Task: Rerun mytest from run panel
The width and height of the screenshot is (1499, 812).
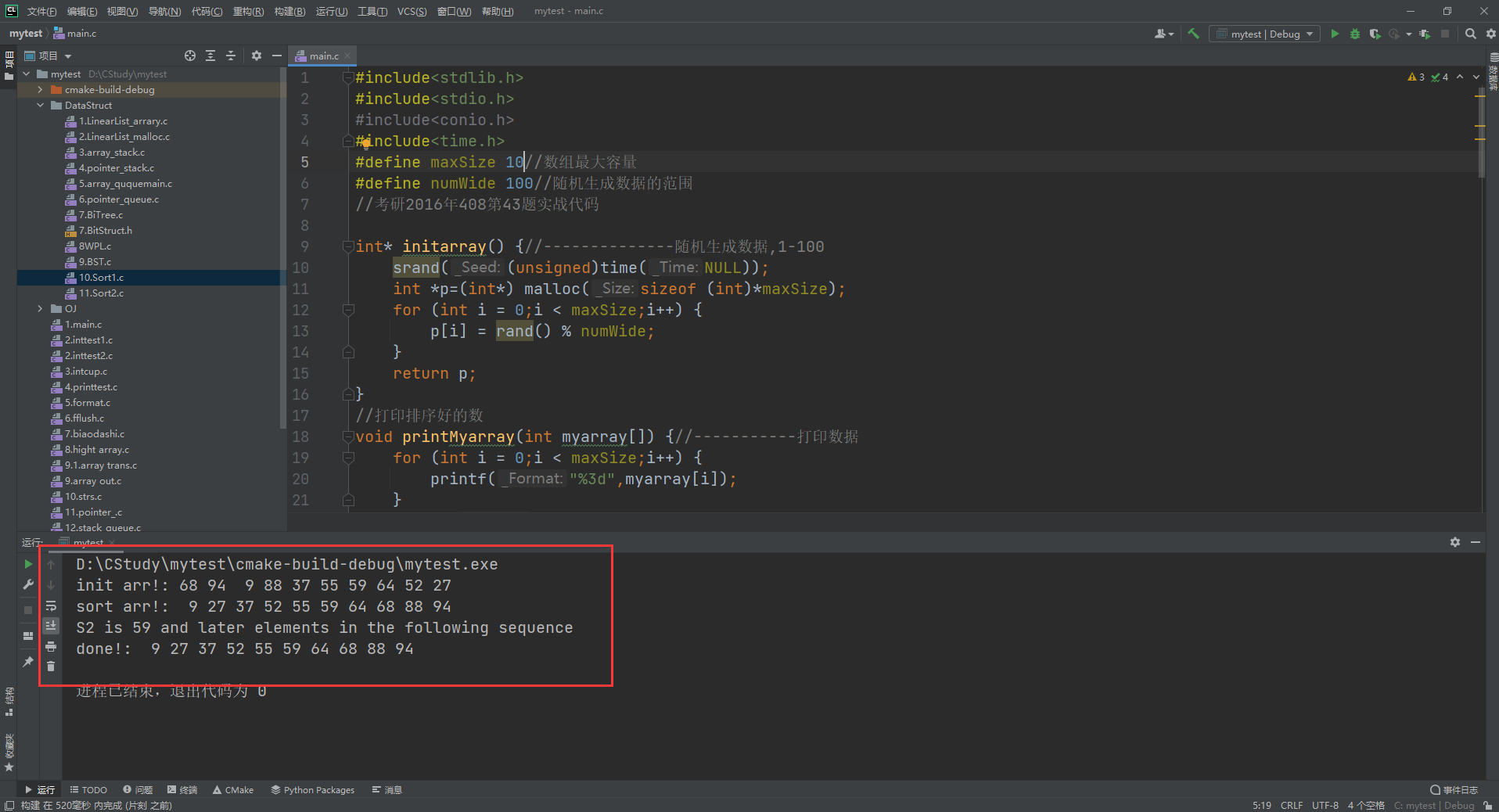Action: (28, 563)
